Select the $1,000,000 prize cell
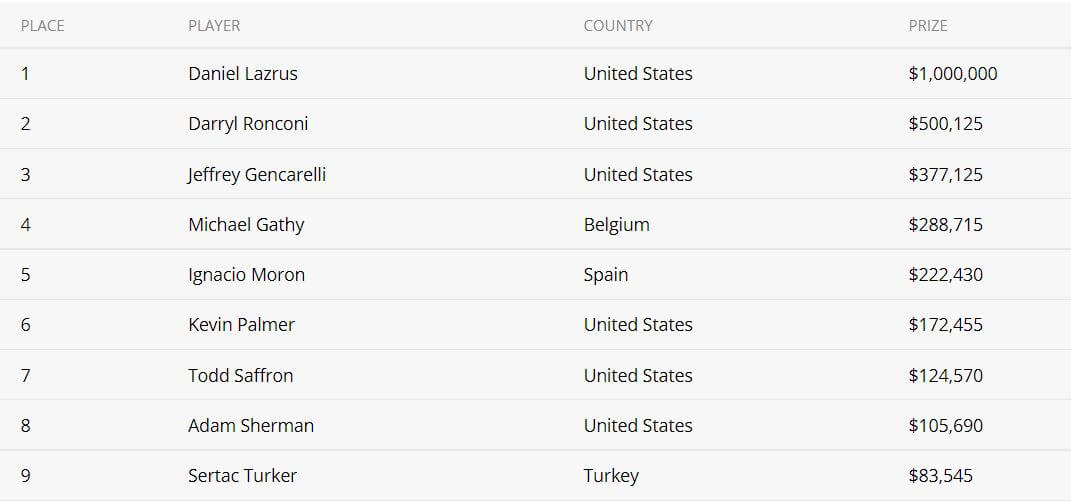 pos(953,74)
